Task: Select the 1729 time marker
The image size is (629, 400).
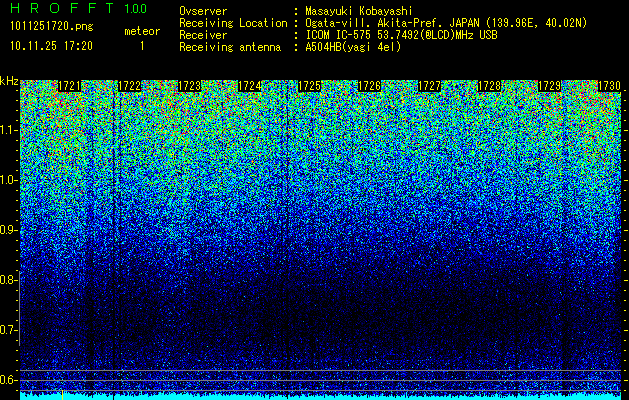Action: [x=549, y=86]
